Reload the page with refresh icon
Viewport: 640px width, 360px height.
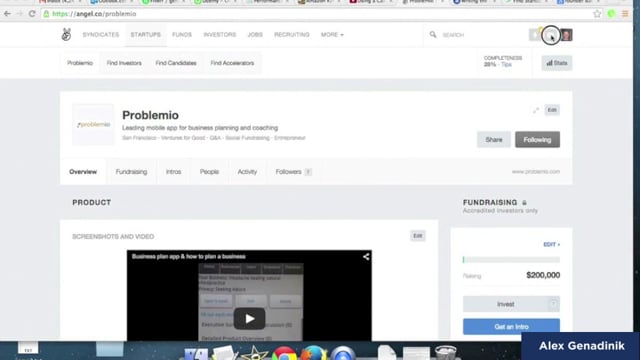click(x=32, y=14)
